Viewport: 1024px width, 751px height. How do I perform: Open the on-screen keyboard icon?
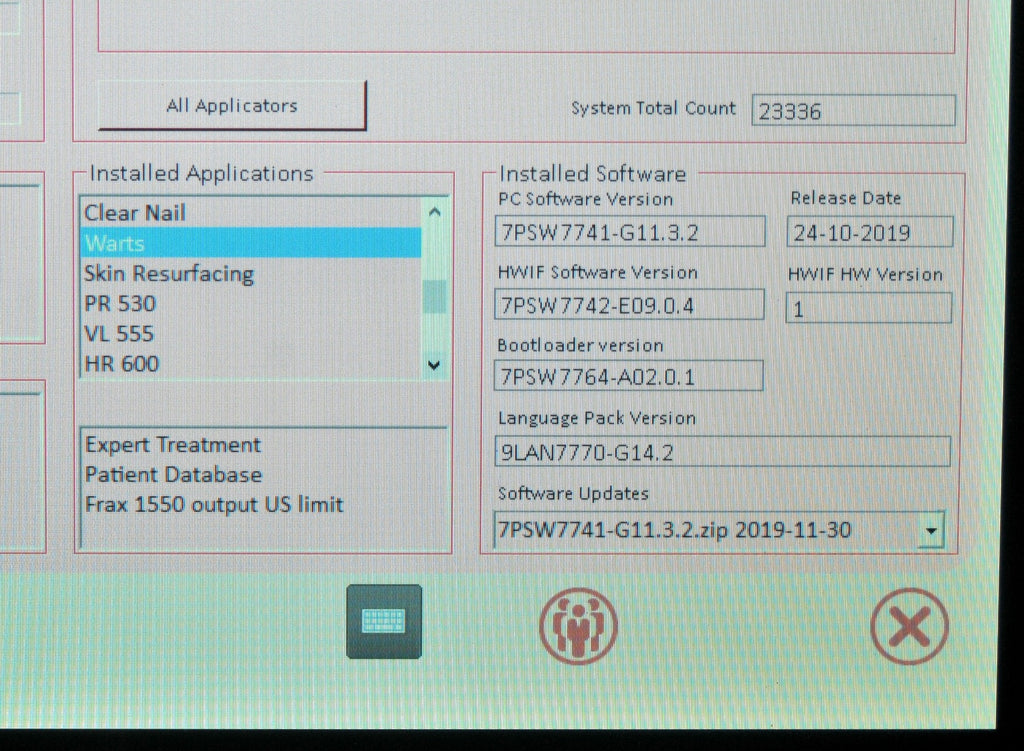click(384, 621)
